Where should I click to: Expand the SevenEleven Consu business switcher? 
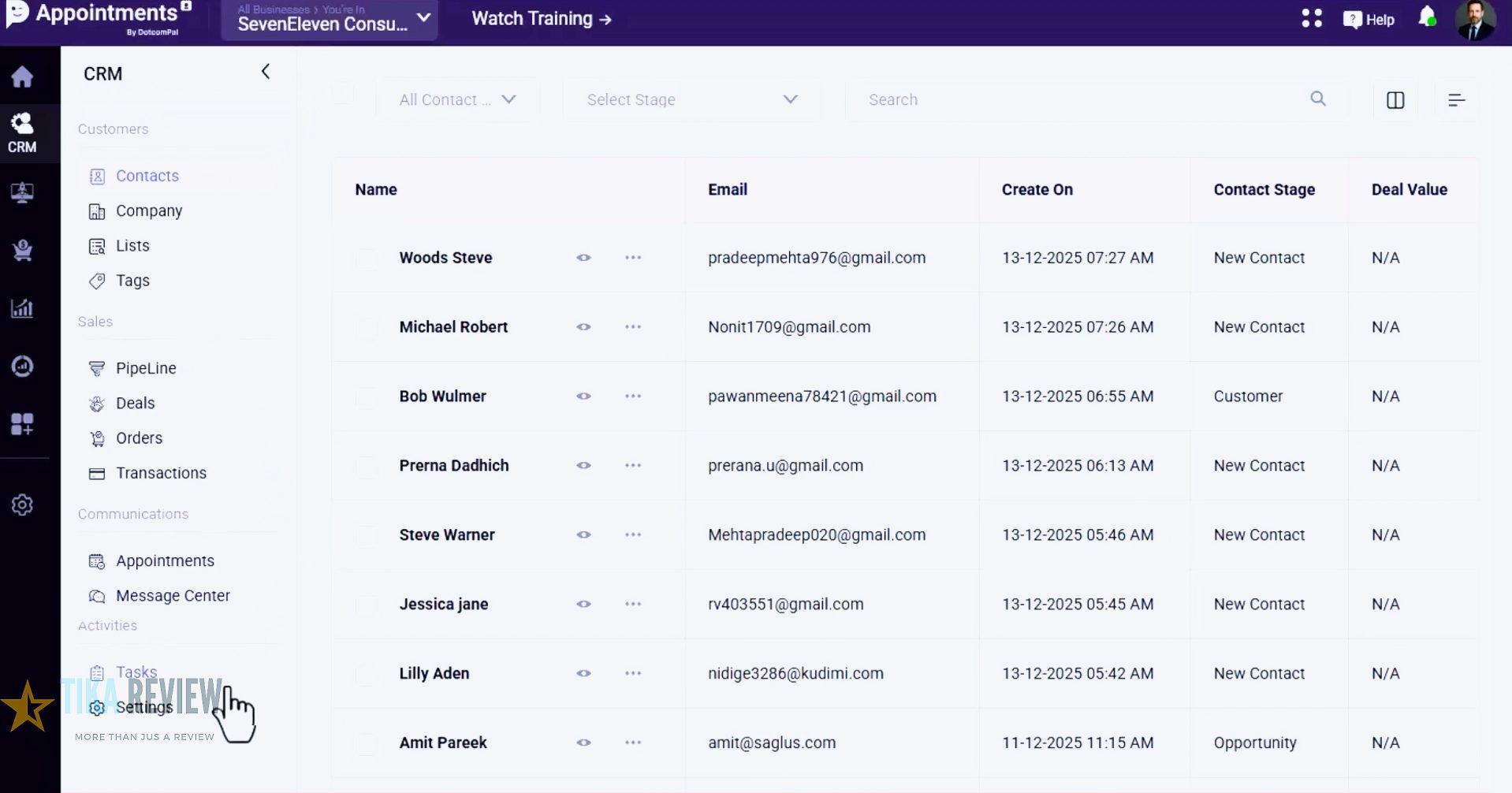click(330, 19)
